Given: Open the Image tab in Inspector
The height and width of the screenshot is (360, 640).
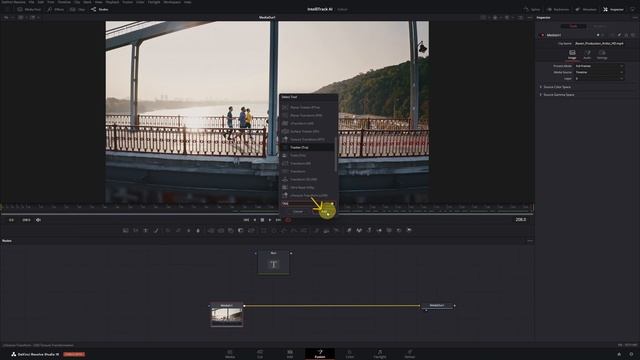Looking at the screenshot, I should (572, 55).
